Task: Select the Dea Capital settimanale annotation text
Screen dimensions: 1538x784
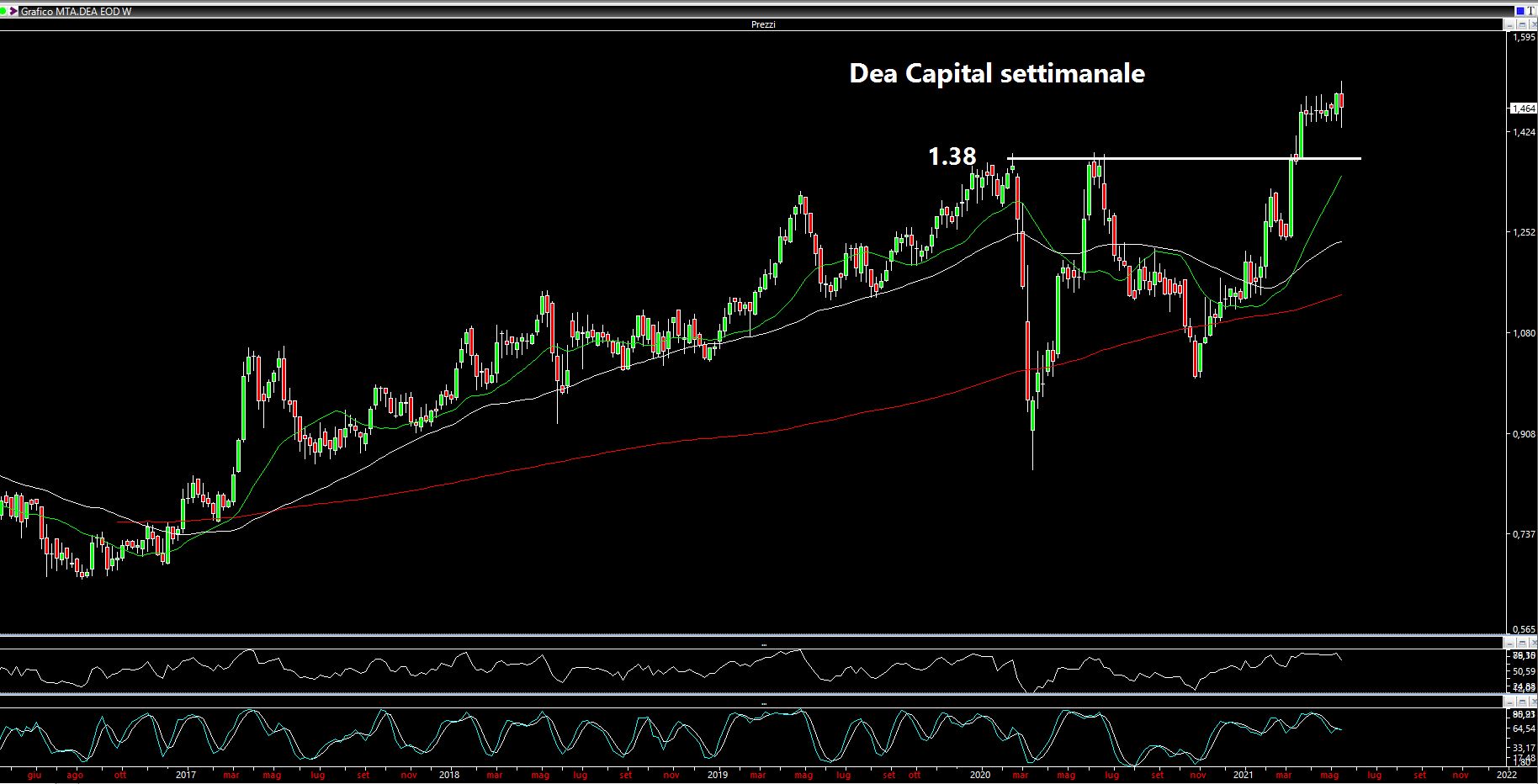Action: tap(997, 73)
